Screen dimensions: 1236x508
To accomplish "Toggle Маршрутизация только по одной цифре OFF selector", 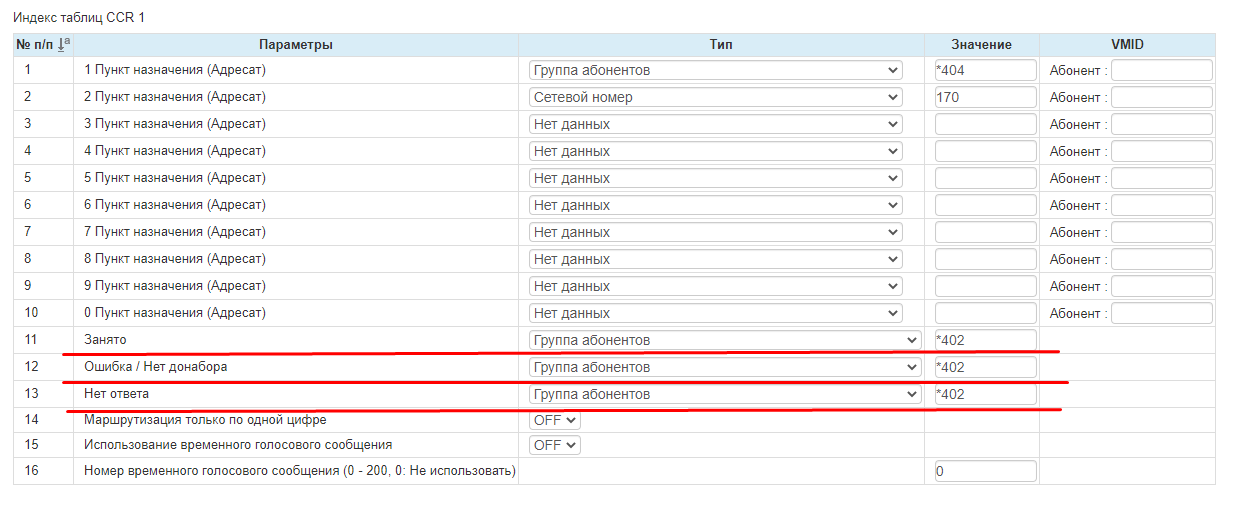I will (x=554, y=421).
